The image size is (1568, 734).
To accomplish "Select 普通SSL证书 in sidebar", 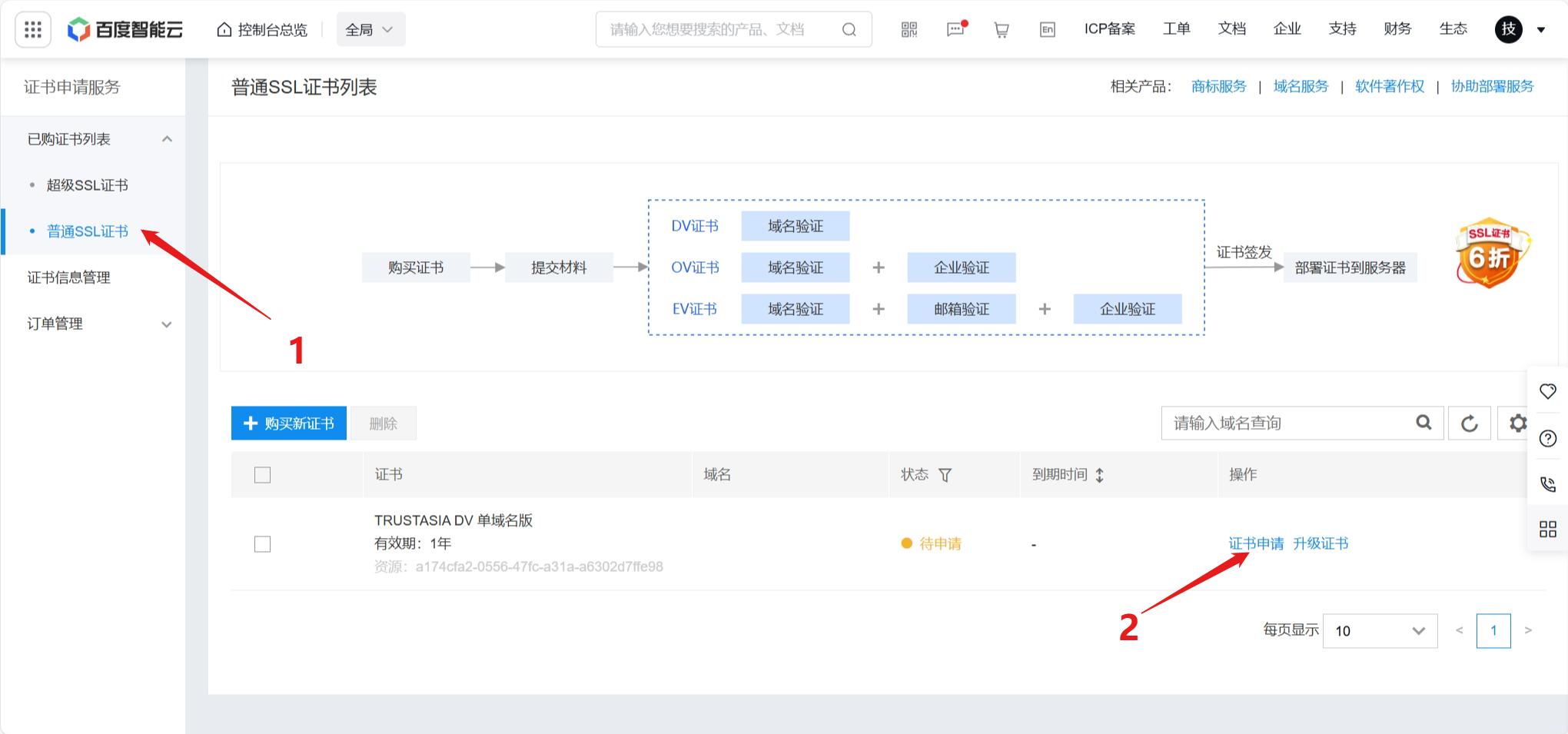I will tap(87, 231).
